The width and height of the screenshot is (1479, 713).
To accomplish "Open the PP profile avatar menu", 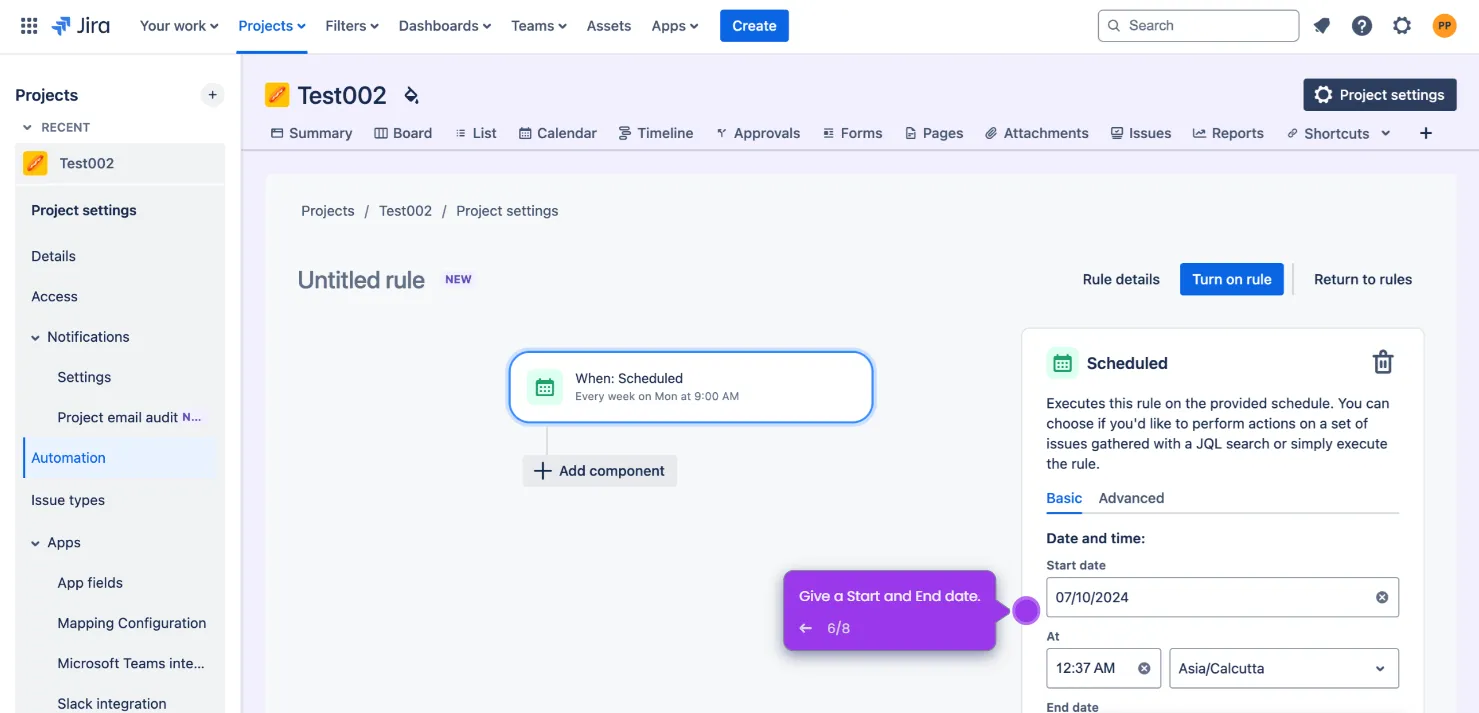I will click(1444, 25).
